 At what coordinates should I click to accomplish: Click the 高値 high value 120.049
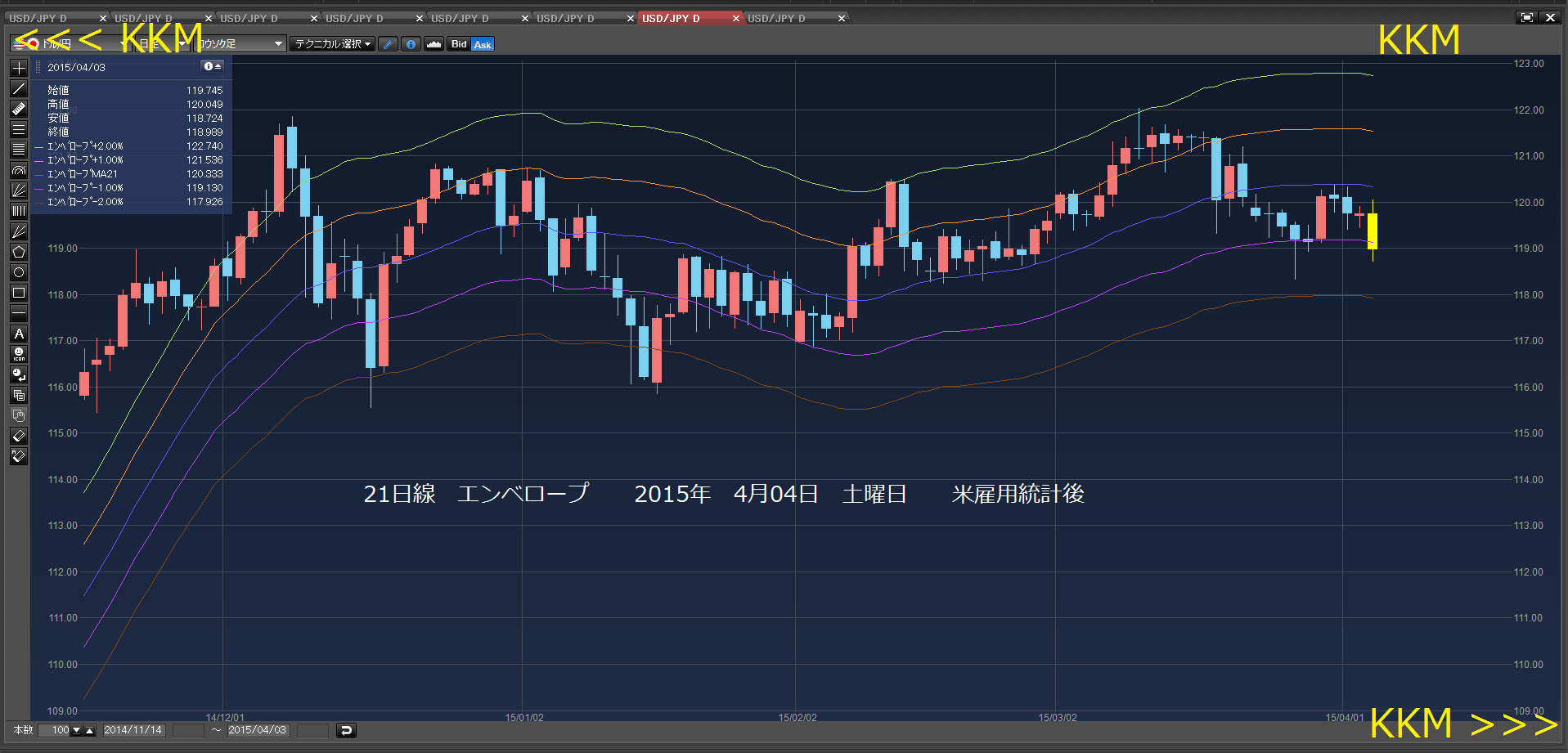(x=204, y=105)
